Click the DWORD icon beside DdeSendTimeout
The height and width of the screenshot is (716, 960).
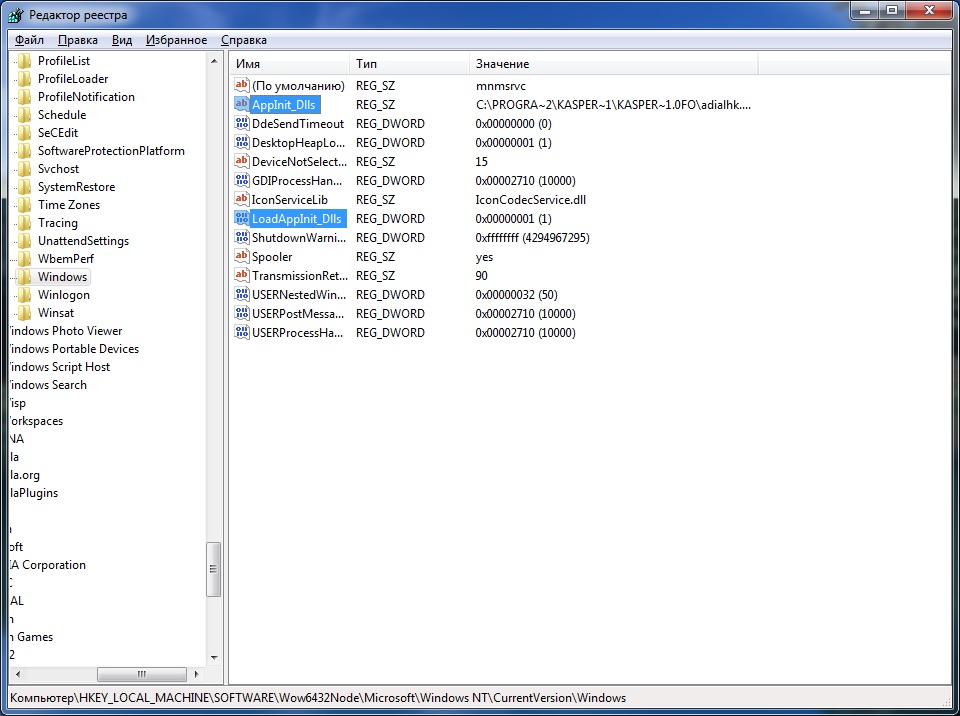[x=242, y=123]
